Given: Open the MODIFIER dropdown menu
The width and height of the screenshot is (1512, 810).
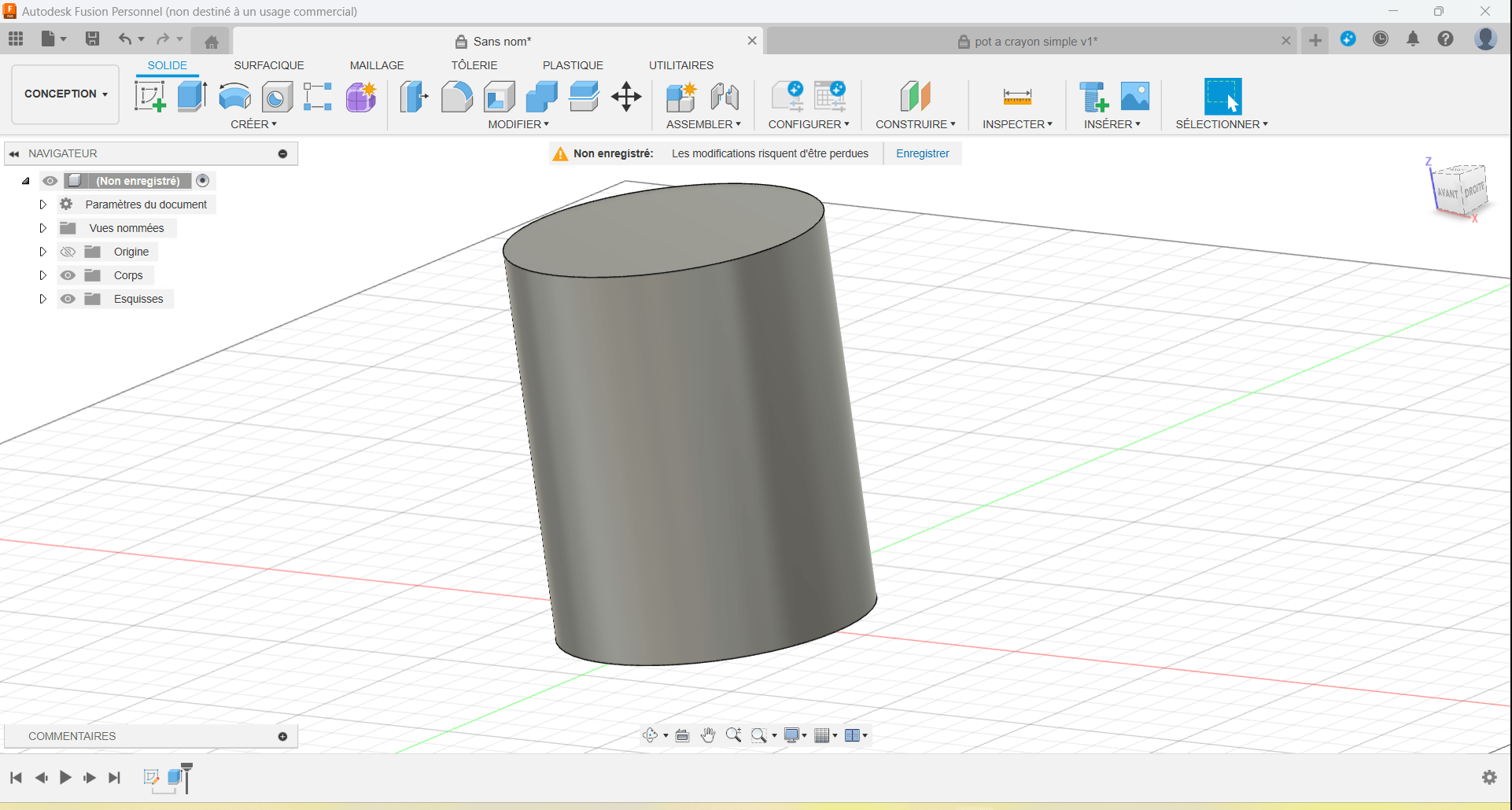Looking at the screenshot, I should 518,124.
